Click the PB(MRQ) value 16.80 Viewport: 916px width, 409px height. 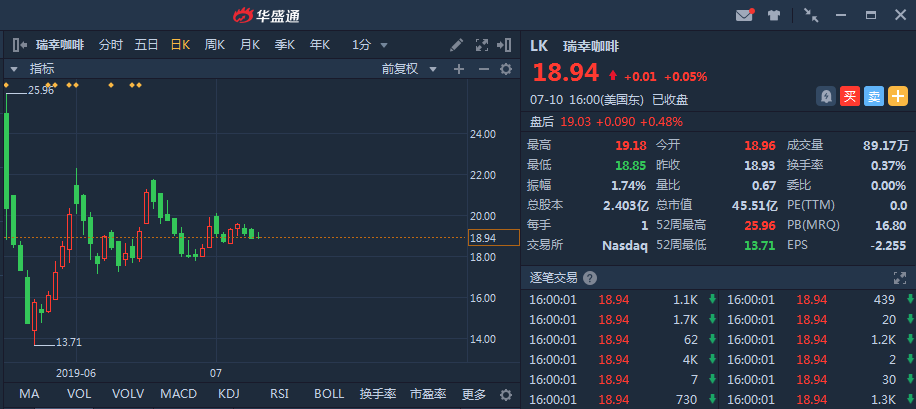tap(891, 226)
